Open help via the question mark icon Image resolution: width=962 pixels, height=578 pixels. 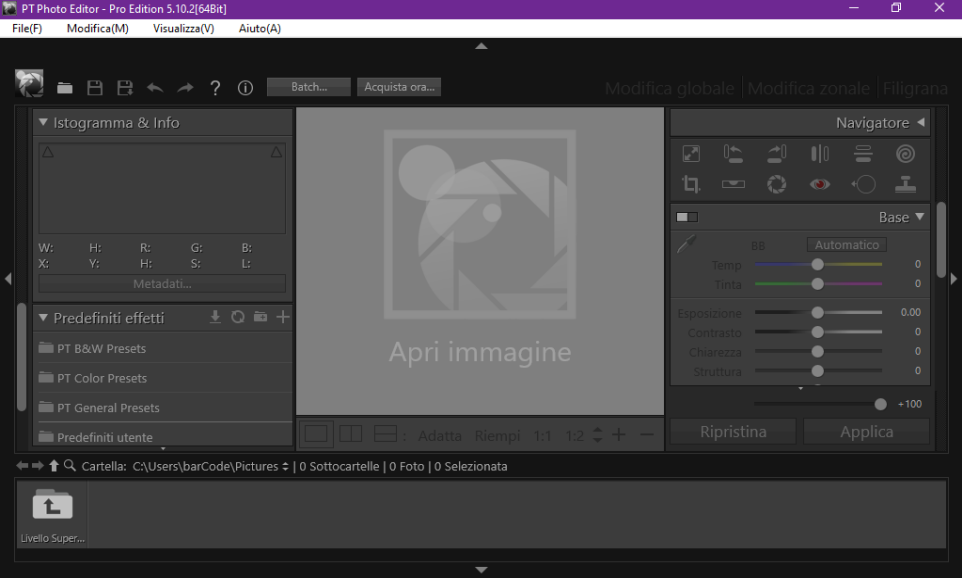pos(215,88)
